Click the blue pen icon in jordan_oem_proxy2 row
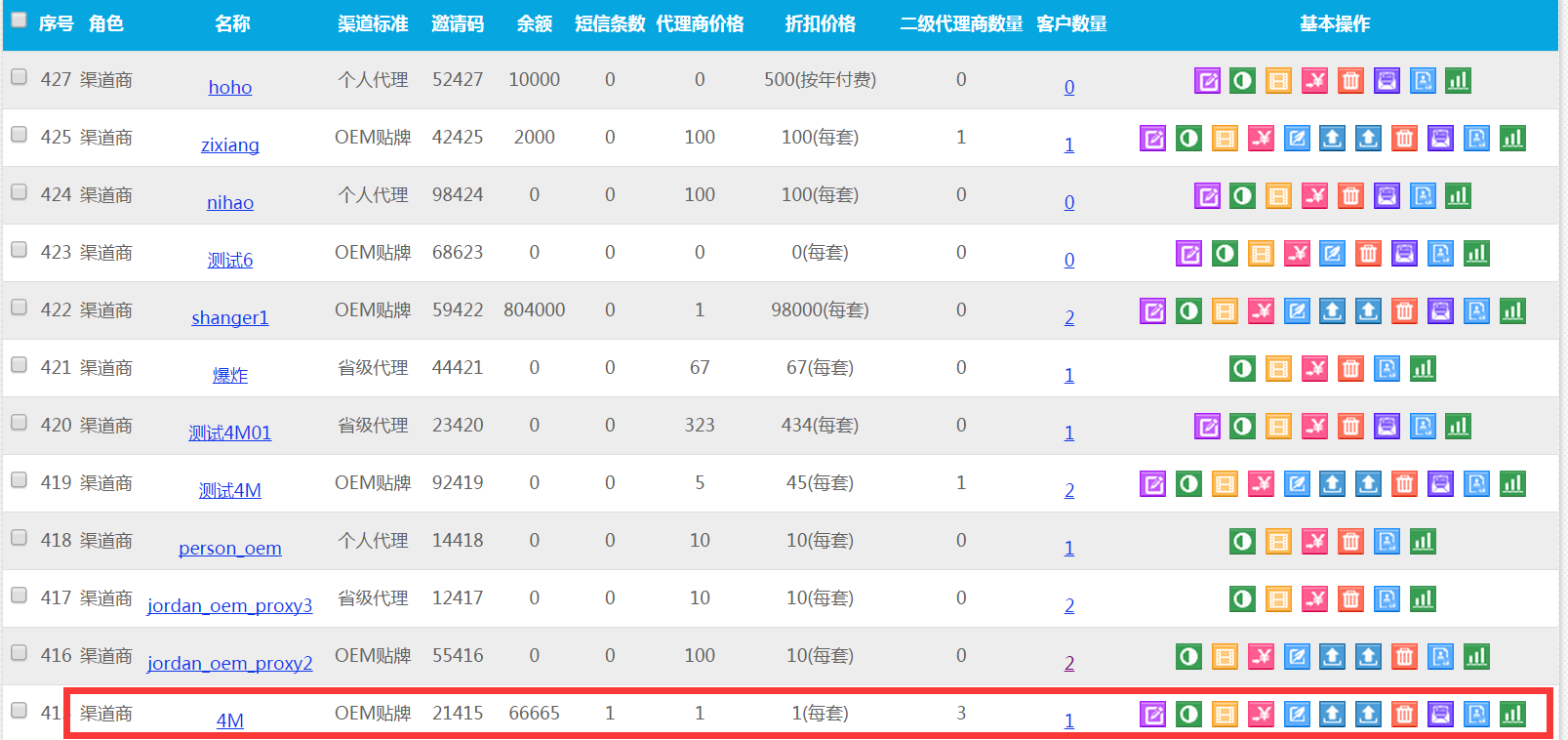Viewport: 1568px width, 740px height. pyautogui.click(x=1297, y=657)
